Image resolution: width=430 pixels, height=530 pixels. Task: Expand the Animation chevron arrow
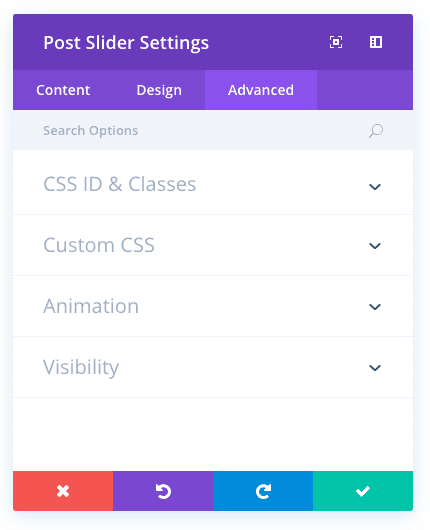tap(375, 307)
